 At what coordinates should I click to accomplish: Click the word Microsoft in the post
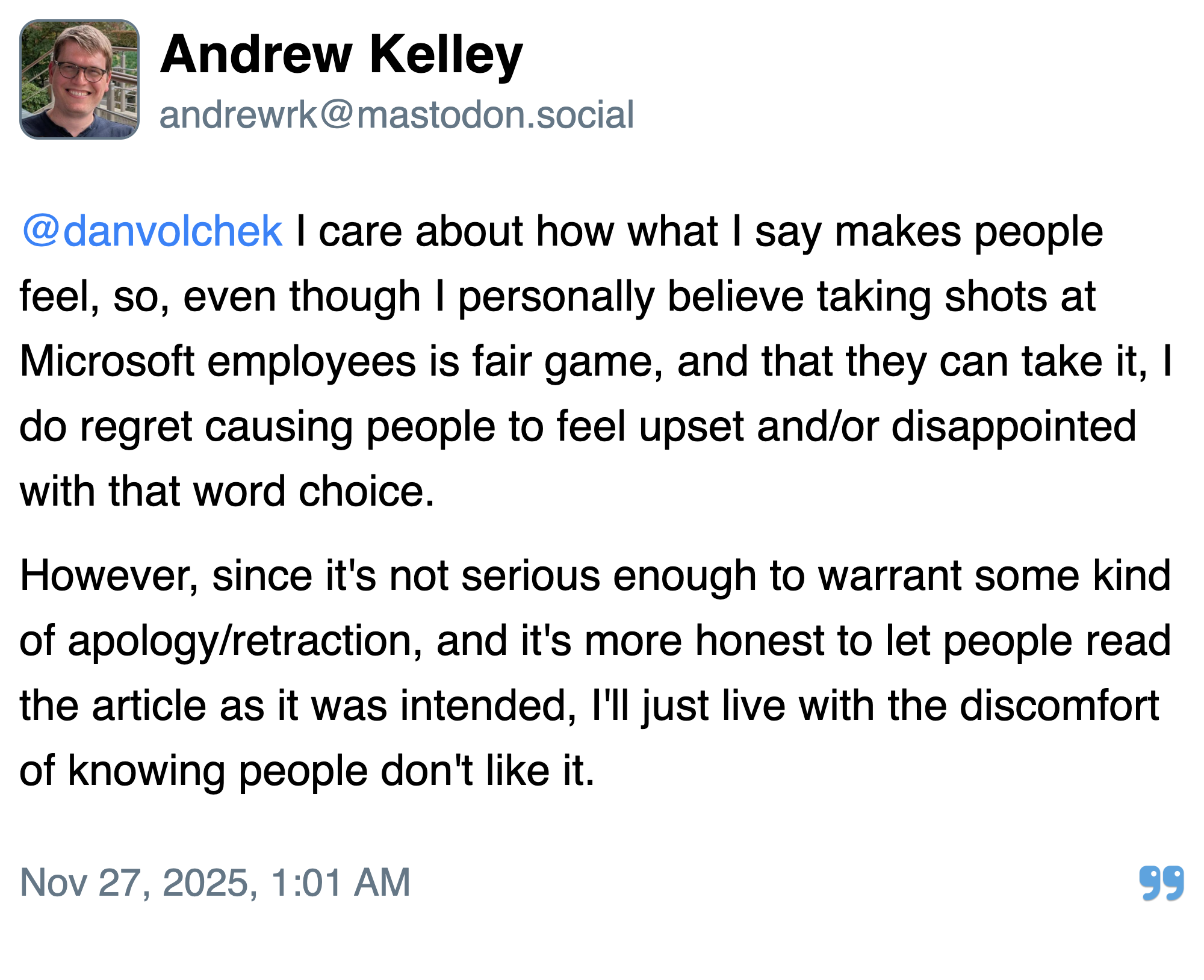[x=107, y=361]
